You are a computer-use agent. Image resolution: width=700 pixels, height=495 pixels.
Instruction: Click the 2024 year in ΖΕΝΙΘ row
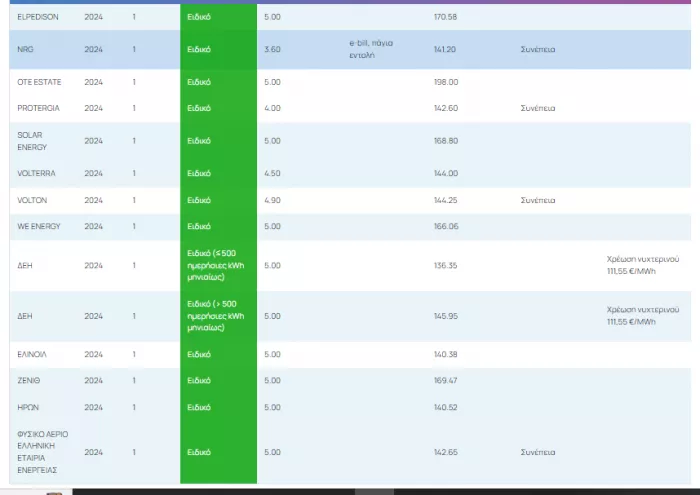click(93, 380)
